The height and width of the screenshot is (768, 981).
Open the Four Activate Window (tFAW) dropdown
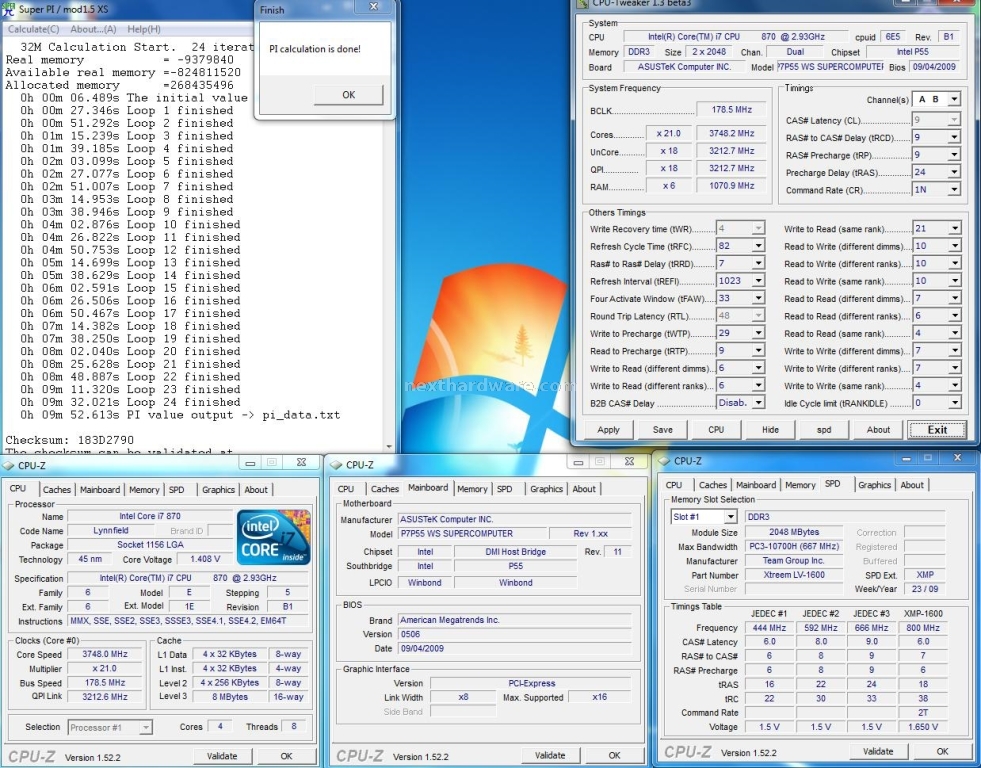(x=758, y=298)
